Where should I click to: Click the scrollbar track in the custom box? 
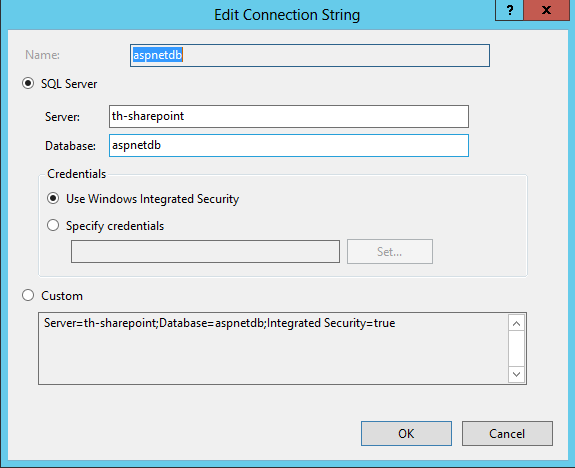(x=516, y=348)
